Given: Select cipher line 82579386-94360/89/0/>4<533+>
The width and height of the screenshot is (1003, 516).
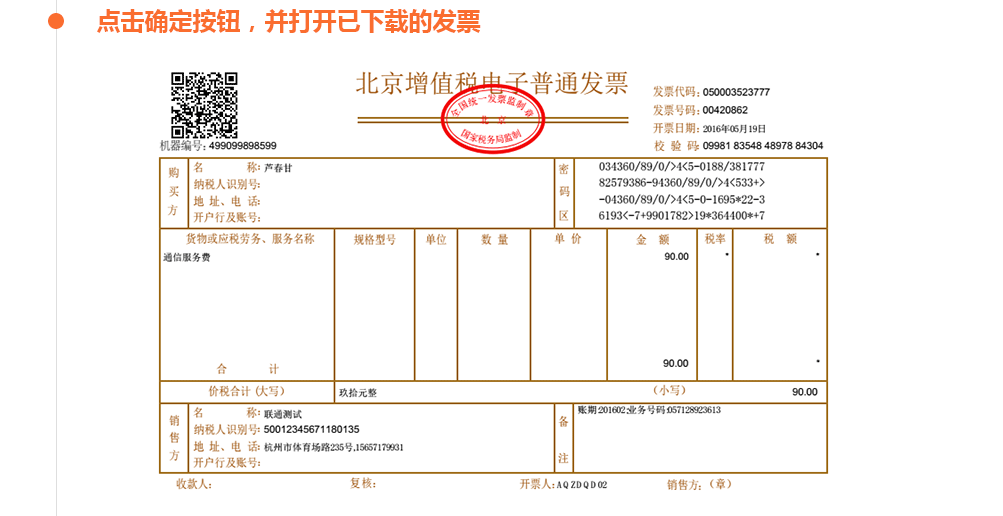Looking at the screenshot, I should pos(682,183).
